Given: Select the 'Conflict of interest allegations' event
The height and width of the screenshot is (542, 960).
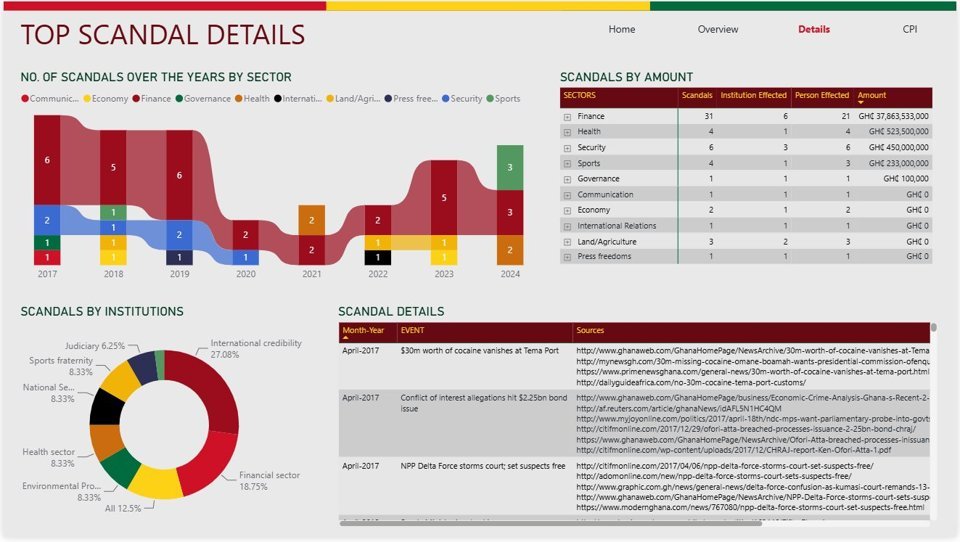Looking at the screenshot, I should click(484, 403).
